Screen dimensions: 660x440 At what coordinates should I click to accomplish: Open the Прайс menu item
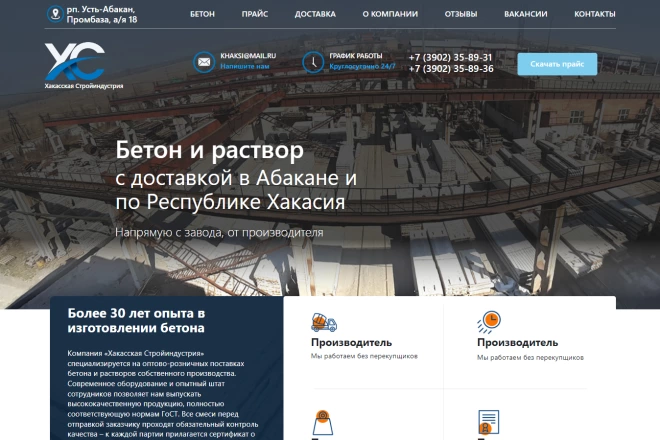point(254,15)
